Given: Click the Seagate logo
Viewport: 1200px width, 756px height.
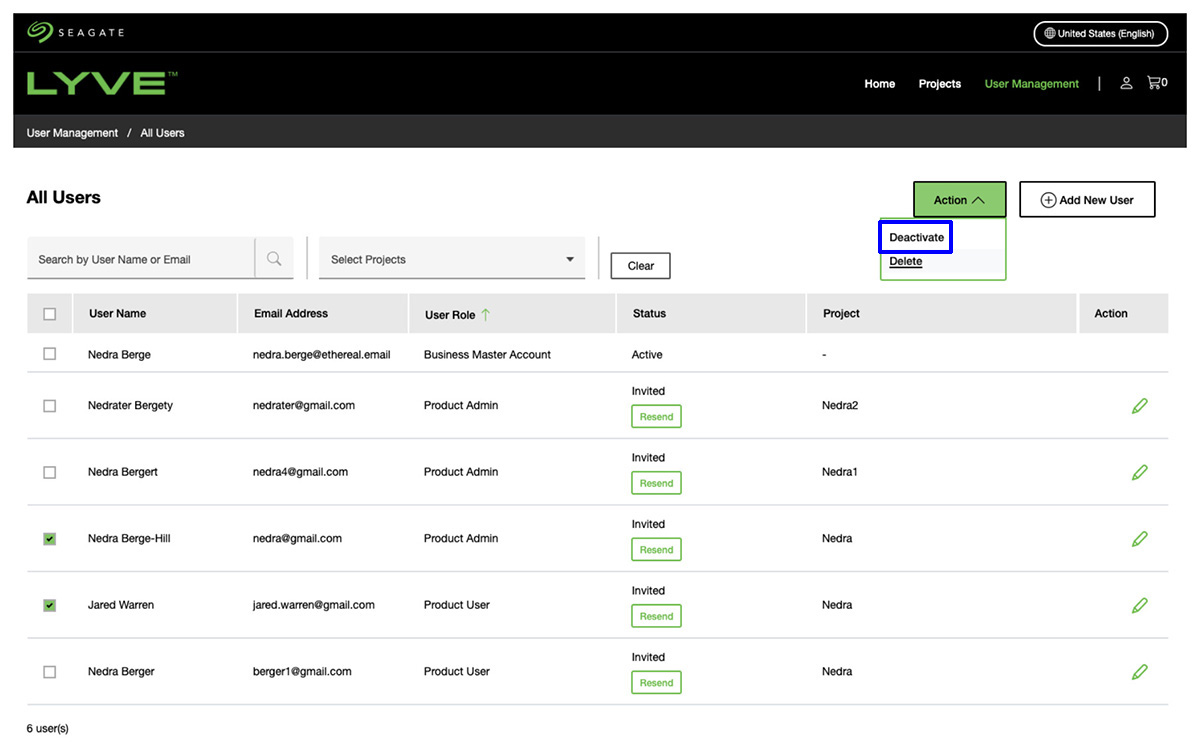Looking at the screenshot, I should 76,33.
